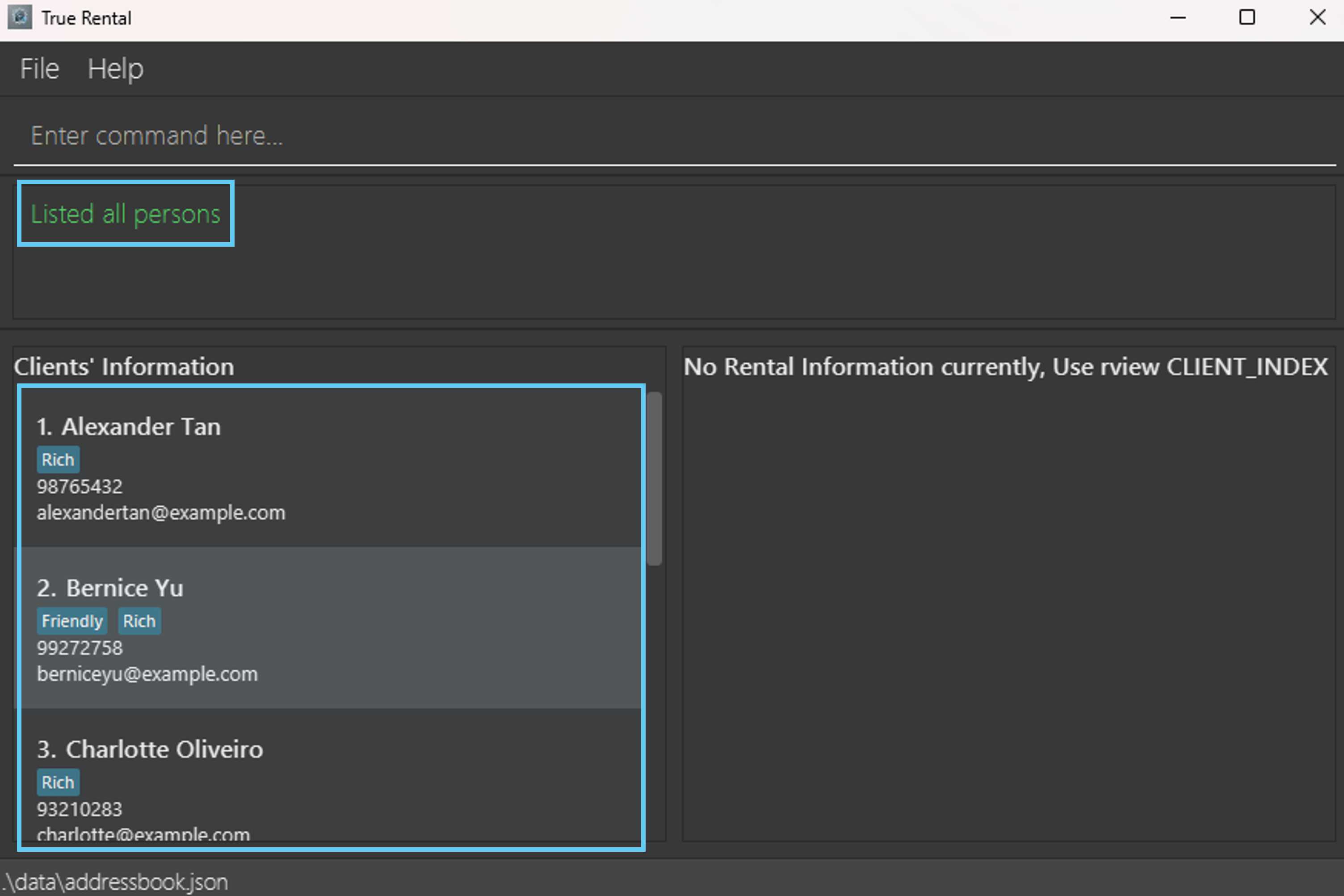Click Bernice Yu's Rich tag
Screen dimensions: 1344x896
139,621
